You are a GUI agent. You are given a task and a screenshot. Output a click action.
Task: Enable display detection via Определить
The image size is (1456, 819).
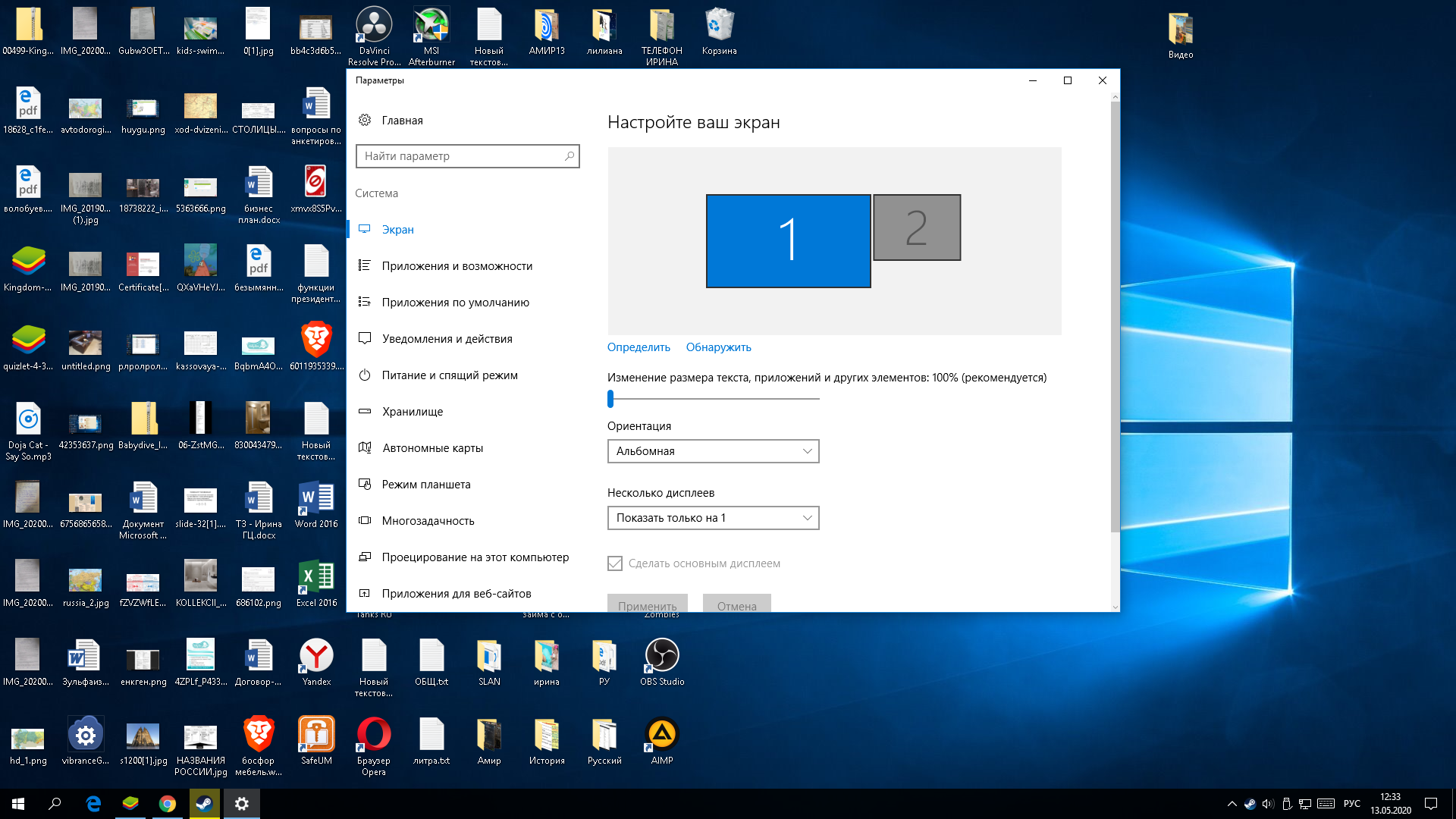click(638, 347)
